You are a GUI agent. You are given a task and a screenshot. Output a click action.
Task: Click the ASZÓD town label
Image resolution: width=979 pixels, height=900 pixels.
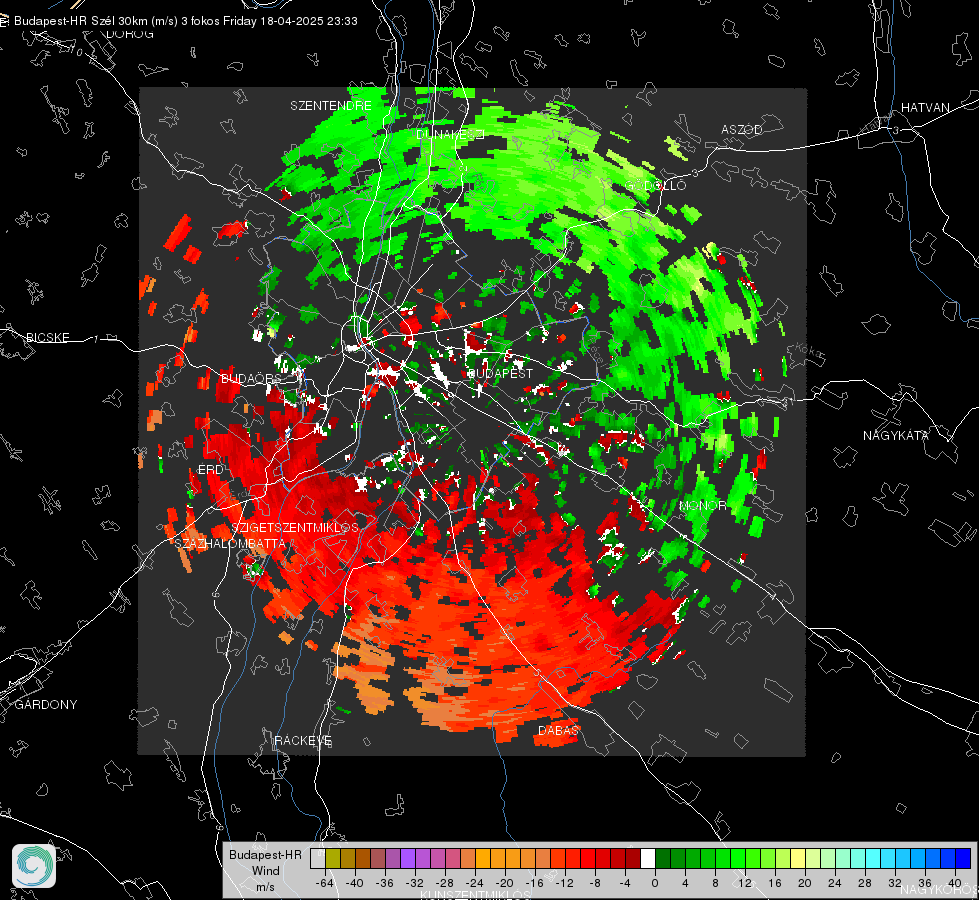point(742,129)
